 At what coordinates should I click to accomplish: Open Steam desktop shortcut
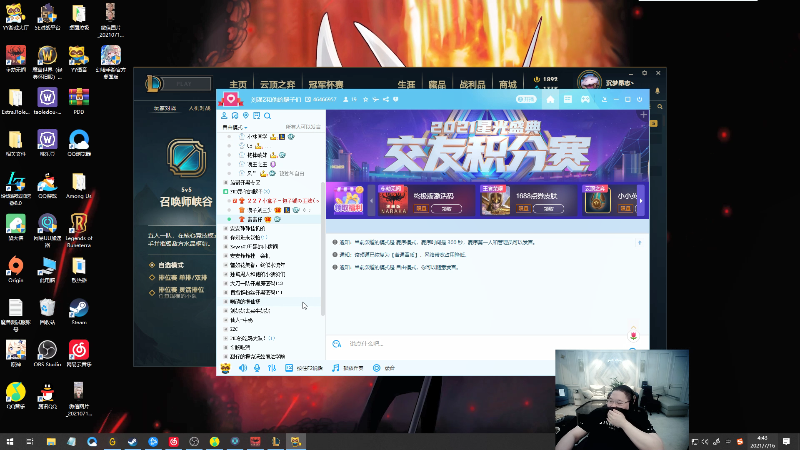(79, 312)
